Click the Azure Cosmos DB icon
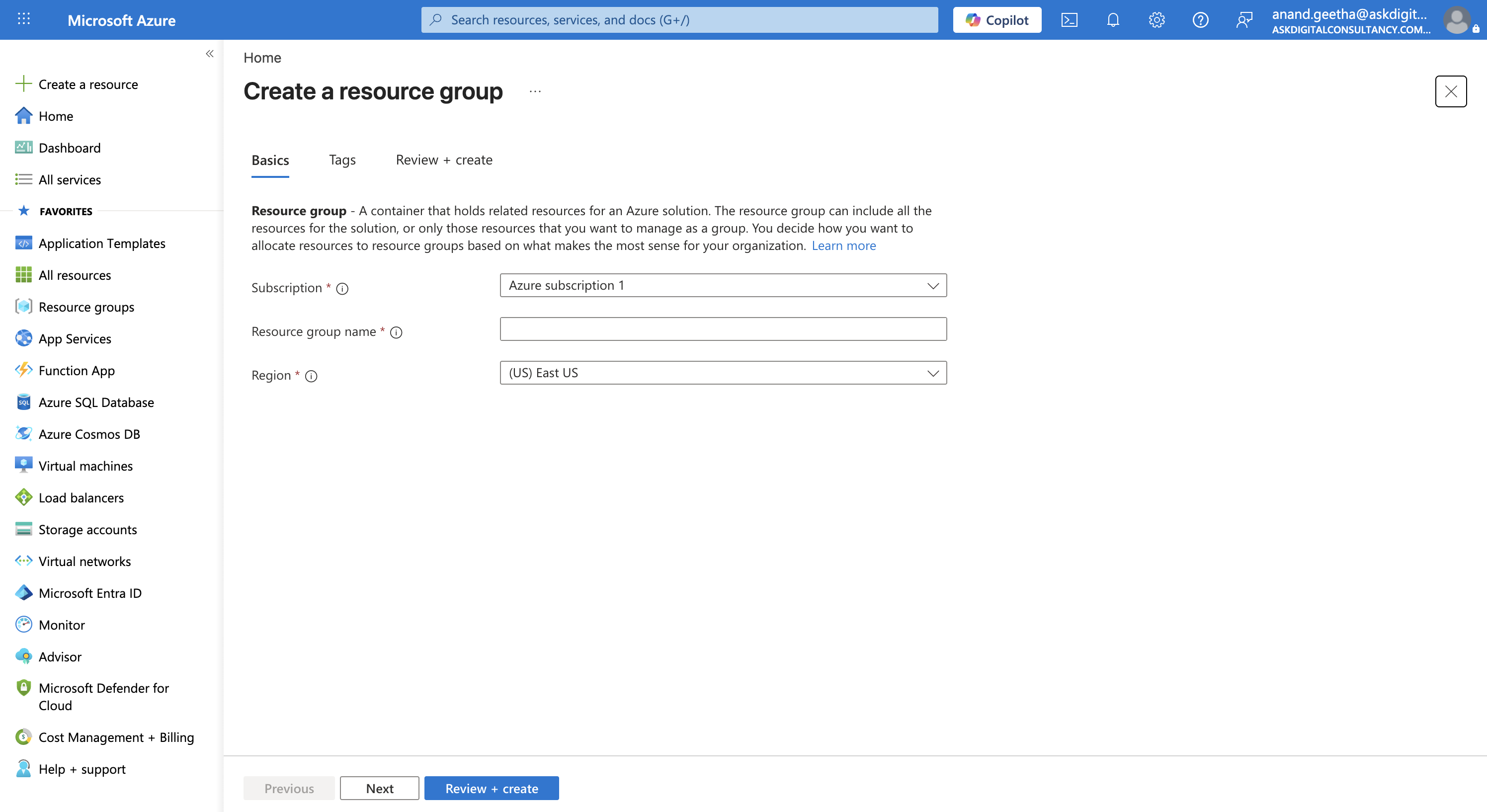This screenshot has width=1487, height=812. coord(24,433)
